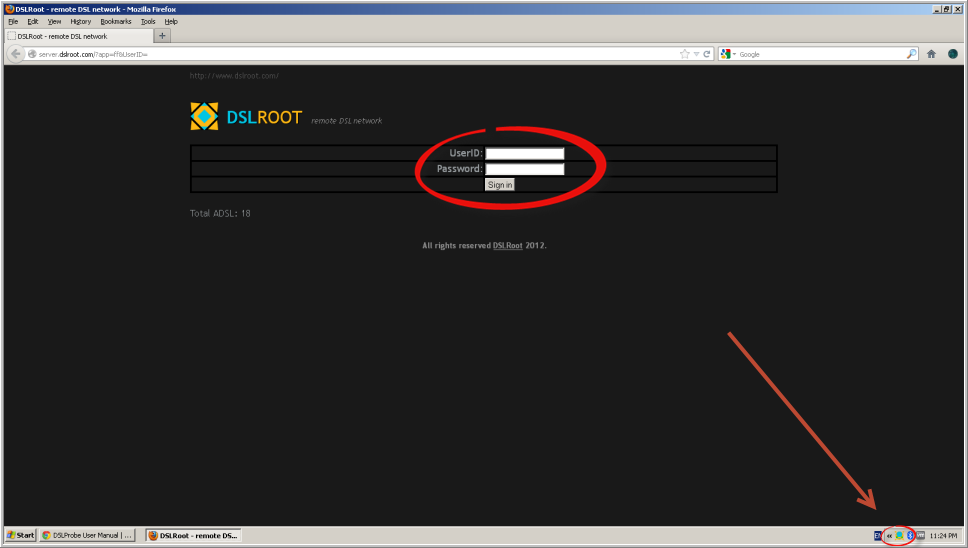Screen dimensions: 968x548
Task: Click the Bluetooth tray icon
Action: (910, 536)
